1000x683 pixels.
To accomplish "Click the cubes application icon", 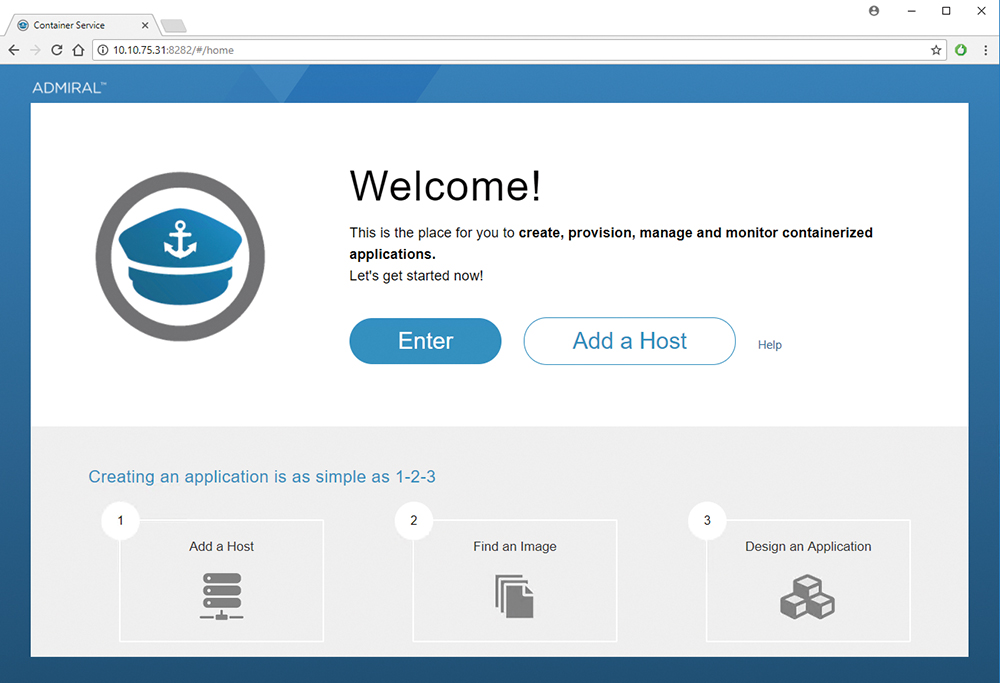I will click(x=807, y=596).
